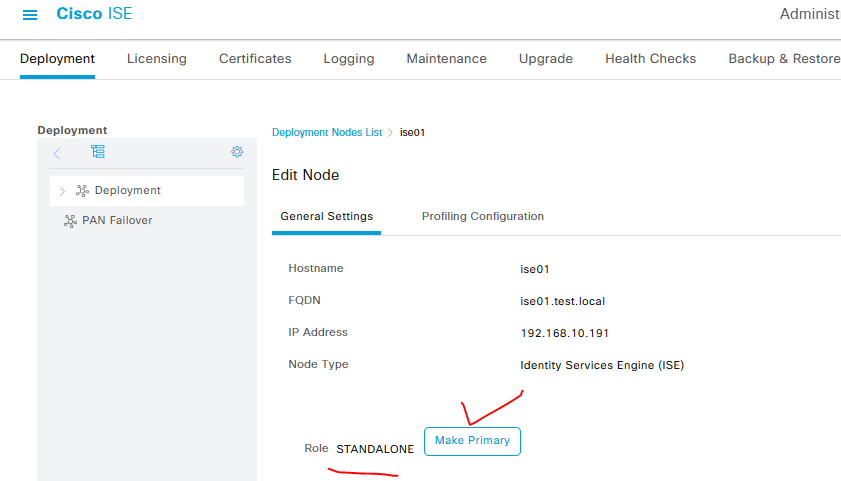Open the Health Checks tab
841x481 pixels.
(651, 58)
